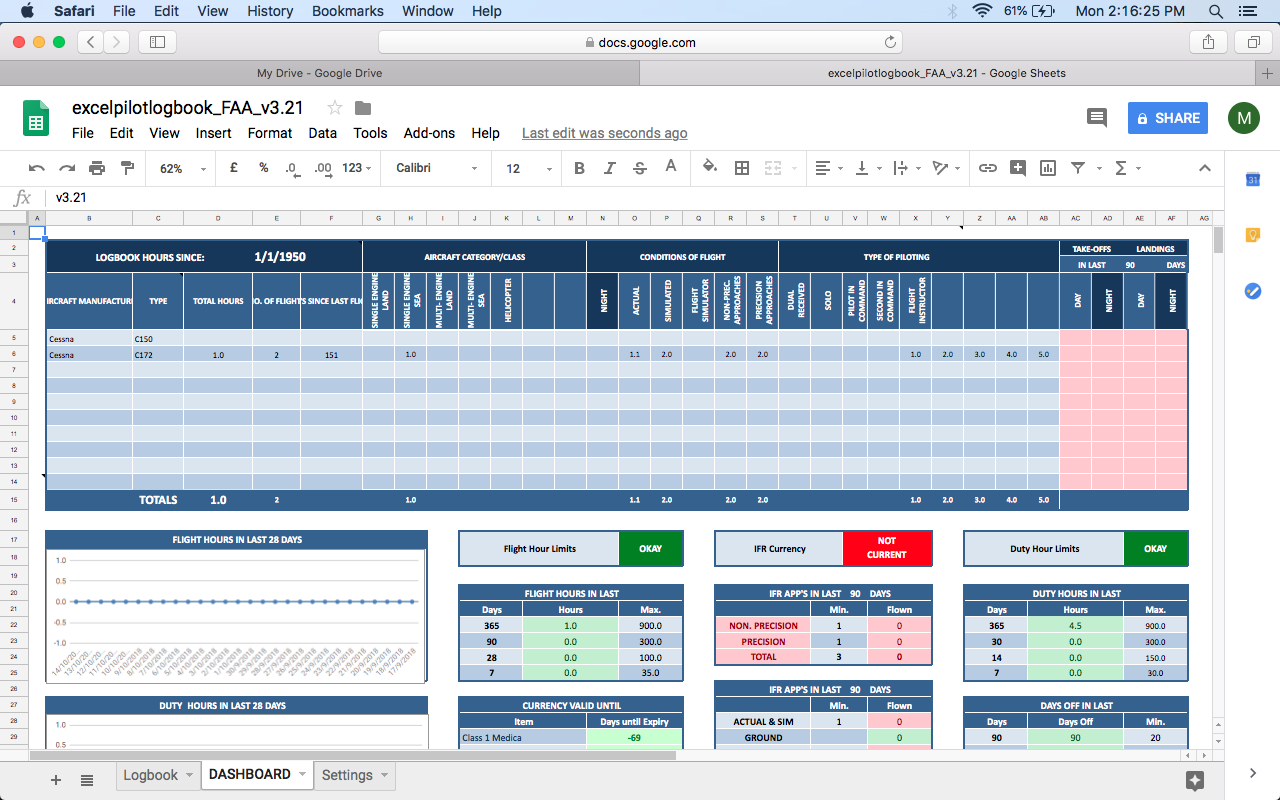Image resolution: width=1280 pixels, height=800 pixels.
Task: Open text rotation options
Action: 944,168
